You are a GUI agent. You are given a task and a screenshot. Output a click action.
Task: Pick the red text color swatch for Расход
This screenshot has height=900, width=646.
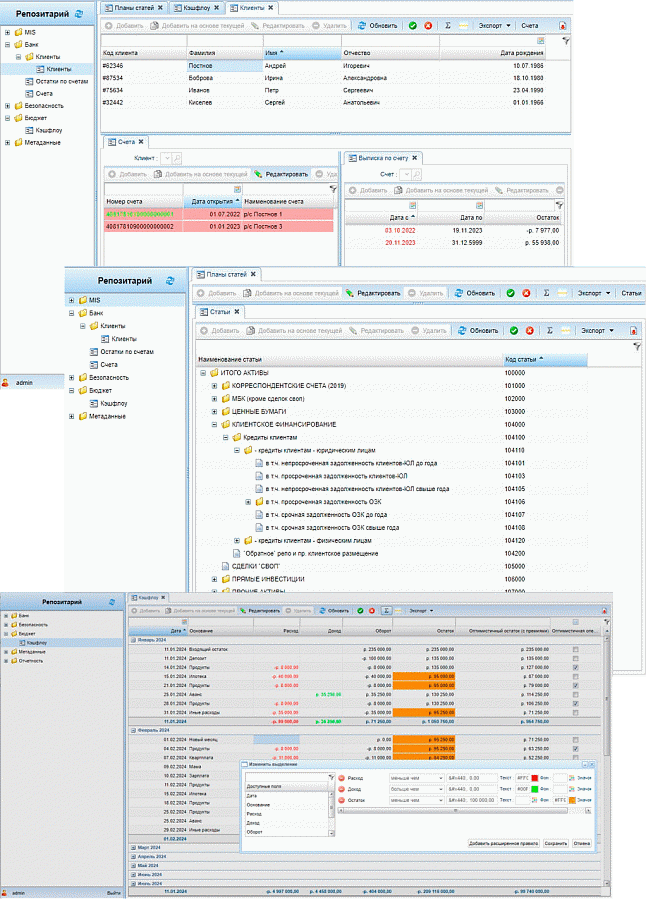[535, 778]
